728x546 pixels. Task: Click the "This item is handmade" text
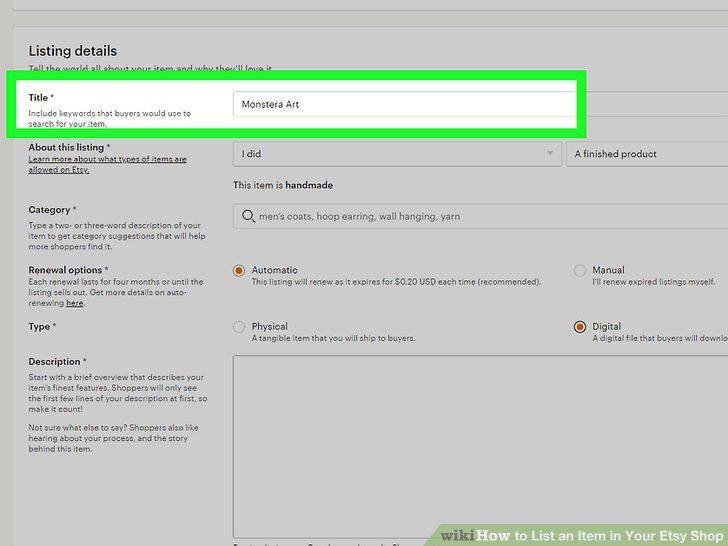coord(283,185)
